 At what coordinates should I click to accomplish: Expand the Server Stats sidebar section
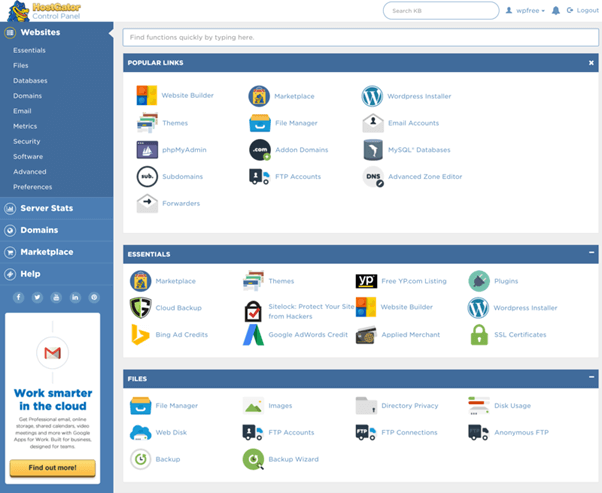[x=57, y=208]
